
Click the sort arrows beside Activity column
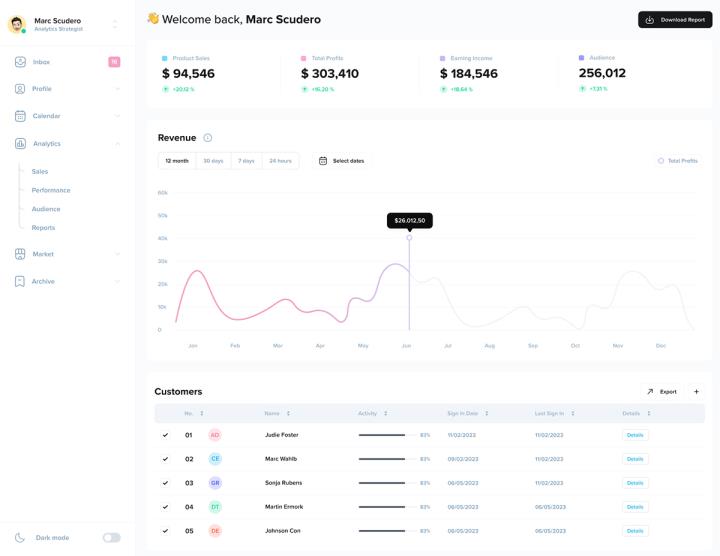point(385,413)
